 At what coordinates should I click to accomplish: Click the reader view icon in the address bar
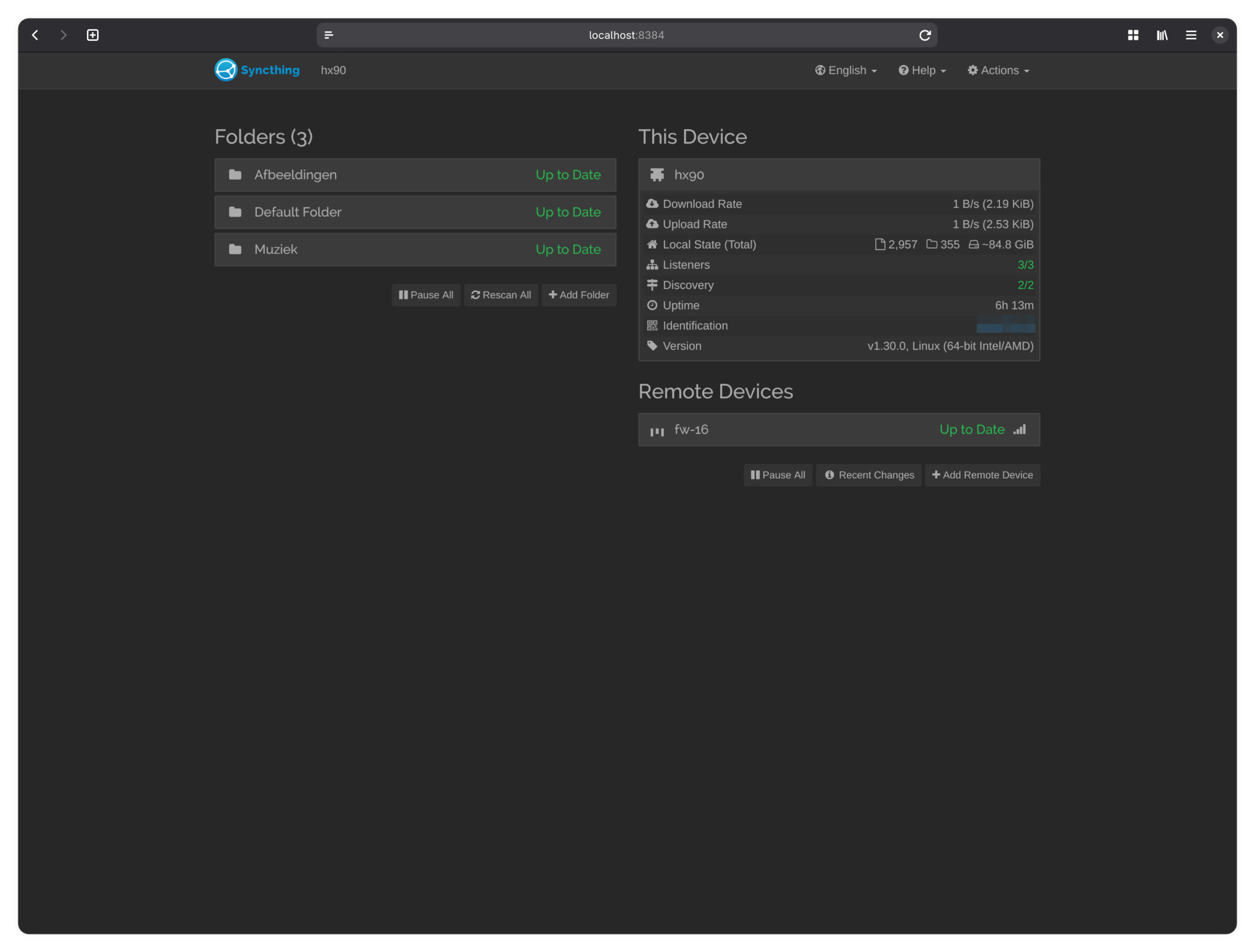tap(329, 35)
